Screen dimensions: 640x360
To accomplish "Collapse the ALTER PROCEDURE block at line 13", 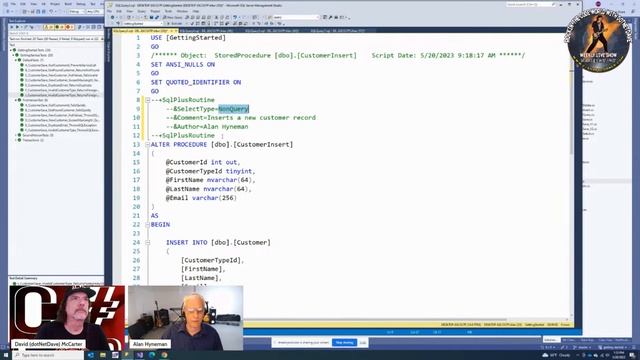I will click(x=148, y=144).
